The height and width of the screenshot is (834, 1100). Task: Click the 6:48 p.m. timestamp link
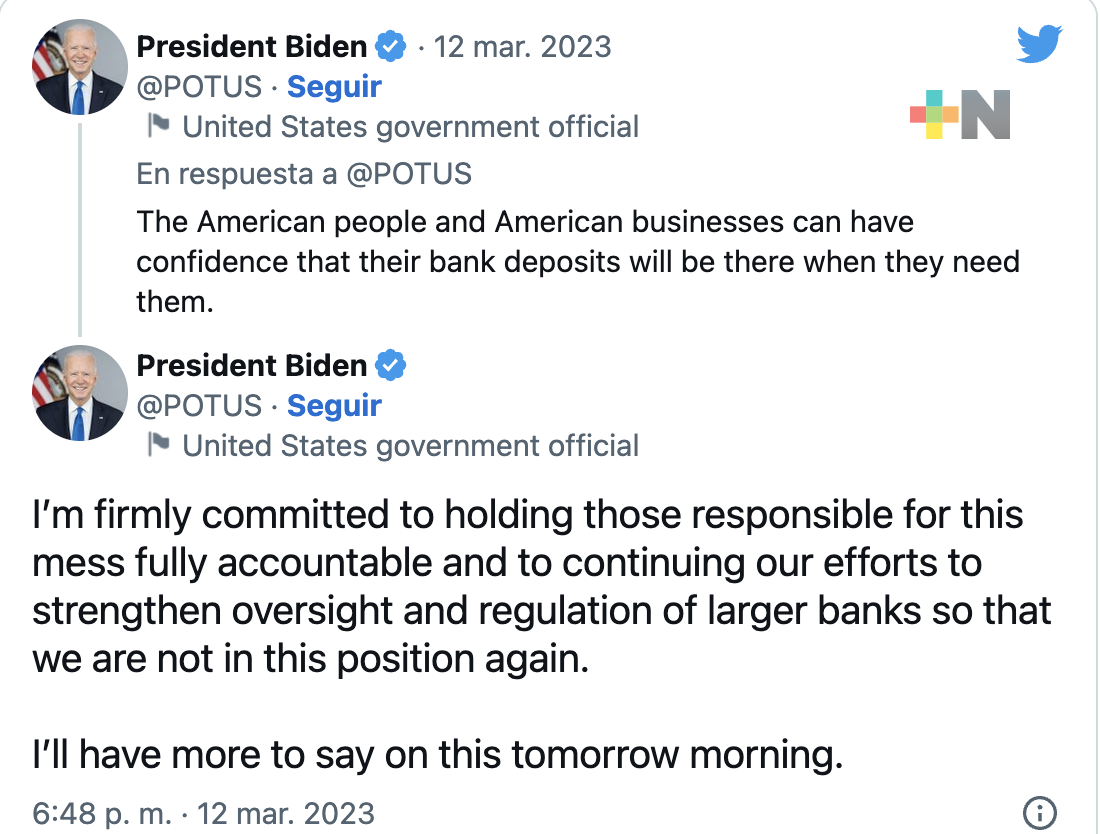point(104,812)
